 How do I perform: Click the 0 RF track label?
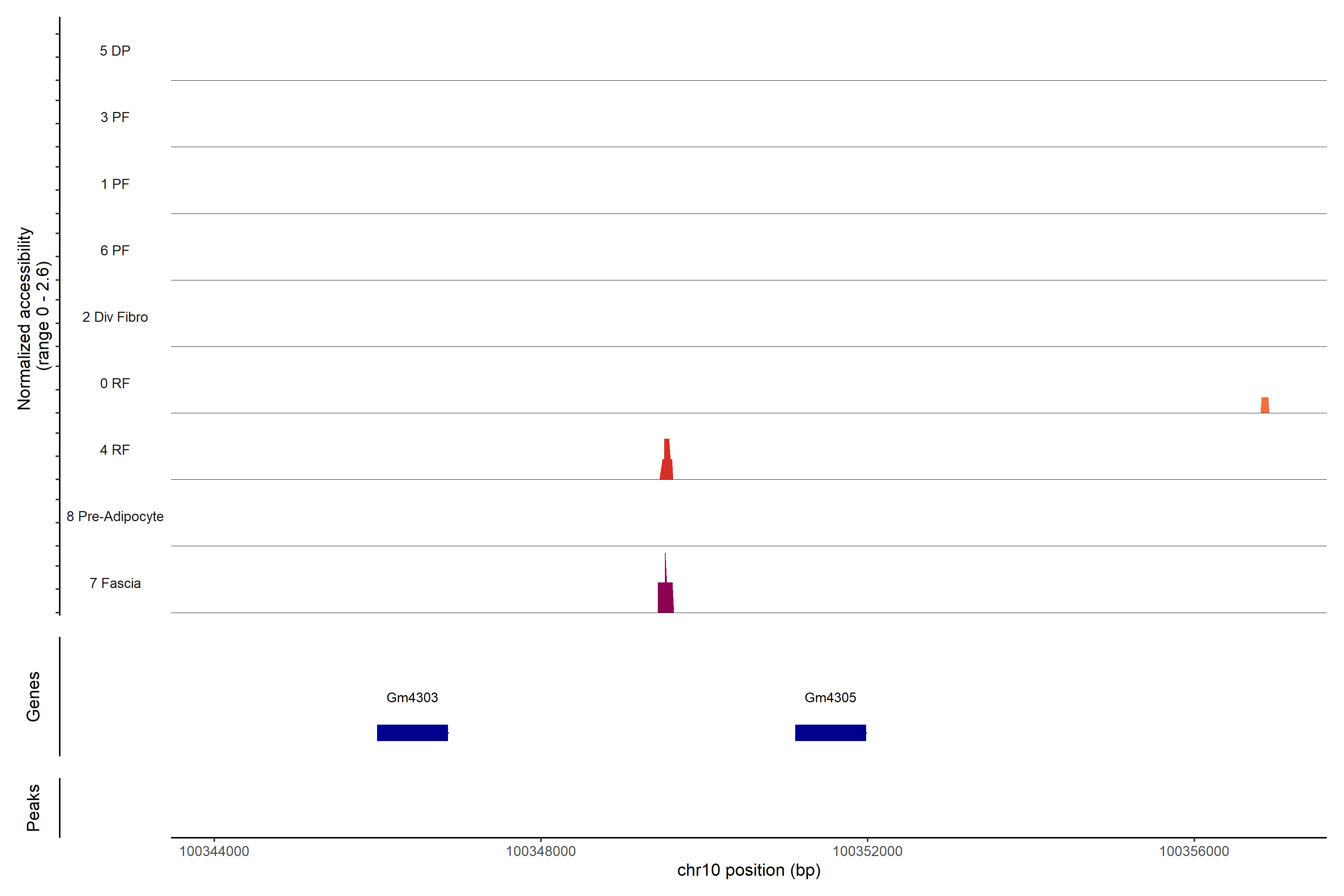[115, 383]
